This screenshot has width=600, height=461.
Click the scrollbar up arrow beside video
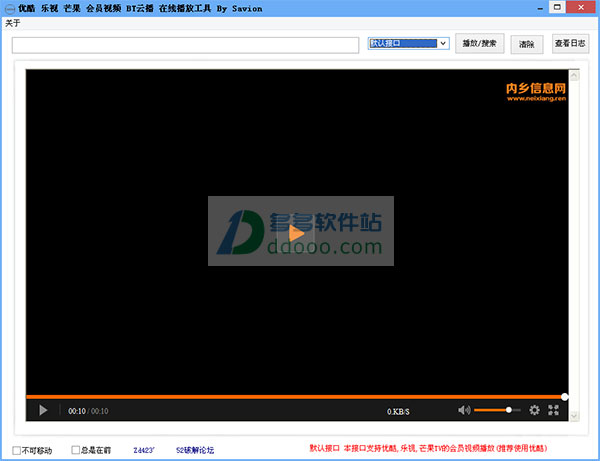574,76
